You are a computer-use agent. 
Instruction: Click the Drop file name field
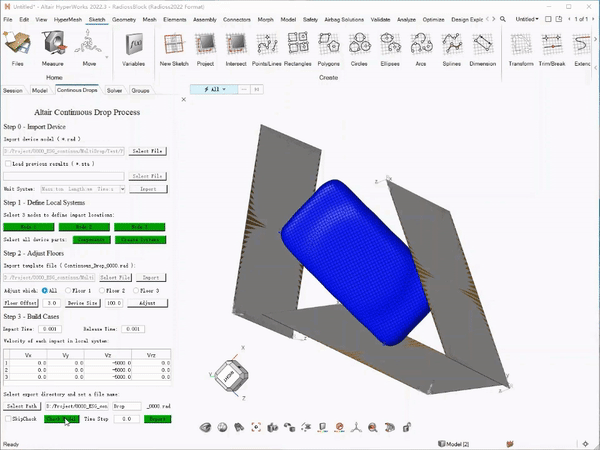pos(127,406)
